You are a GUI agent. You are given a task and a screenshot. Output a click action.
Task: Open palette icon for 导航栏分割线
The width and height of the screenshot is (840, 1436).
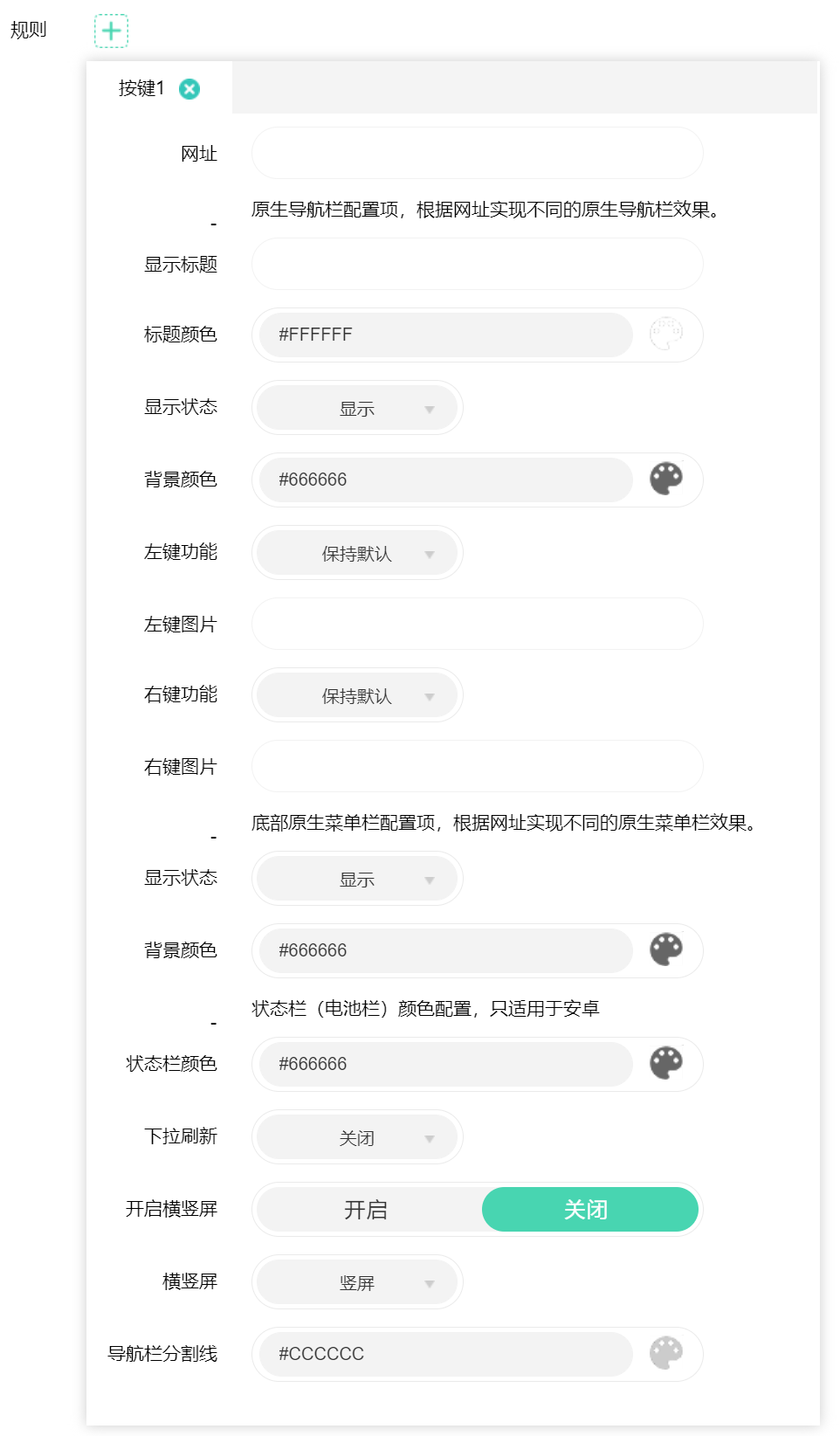tap(666, 1354)
